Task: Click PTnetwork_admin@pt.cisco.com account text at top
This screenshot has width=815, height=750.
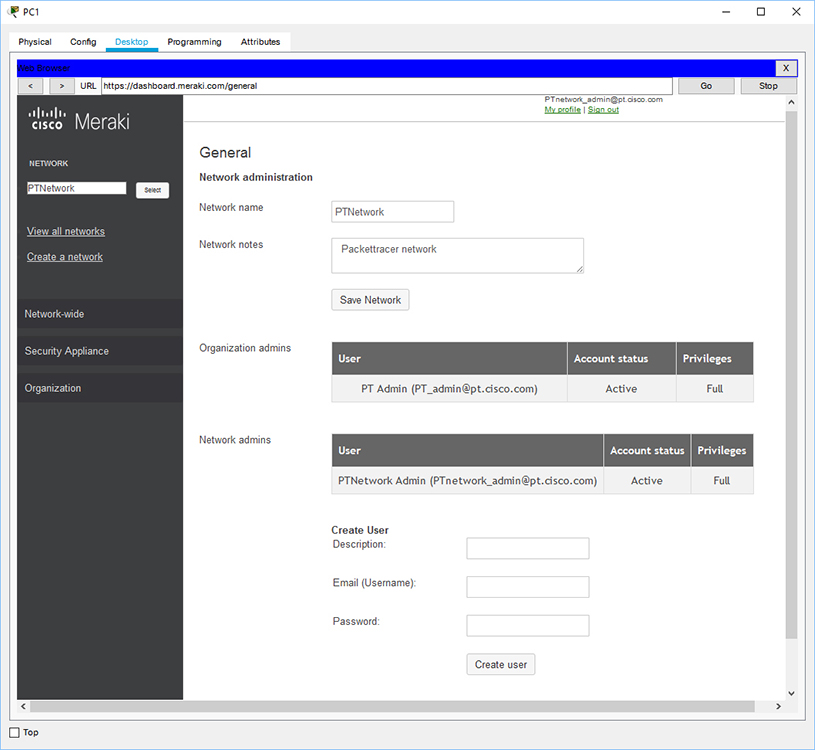Action: click(603, 99)
